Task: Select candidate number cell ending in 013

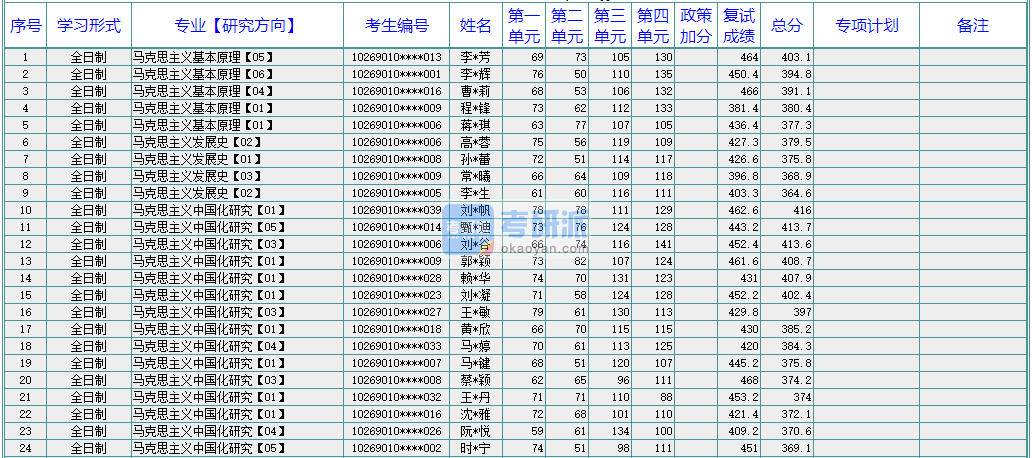Action: pos(396,58)
